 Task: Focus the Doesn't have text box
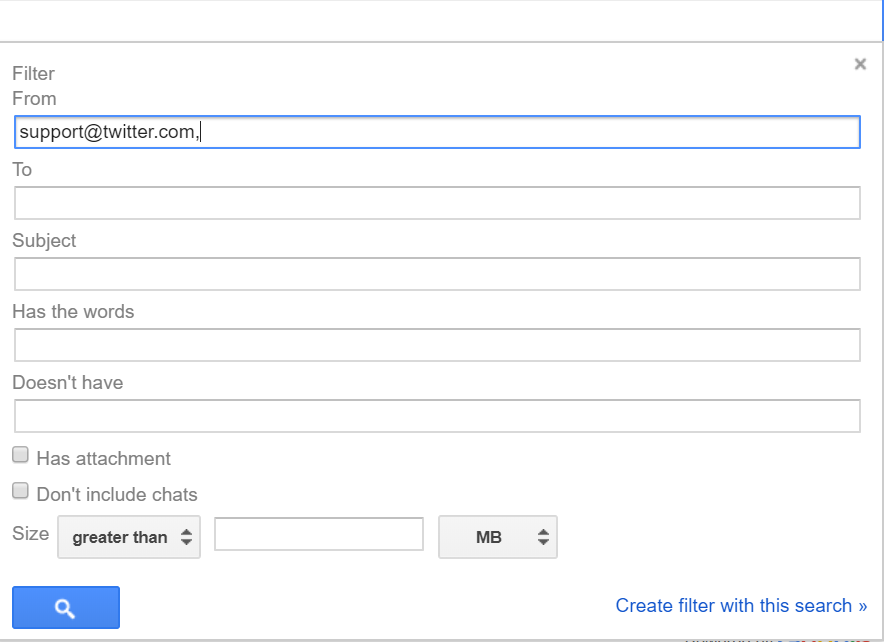click(x=437, y=416)
